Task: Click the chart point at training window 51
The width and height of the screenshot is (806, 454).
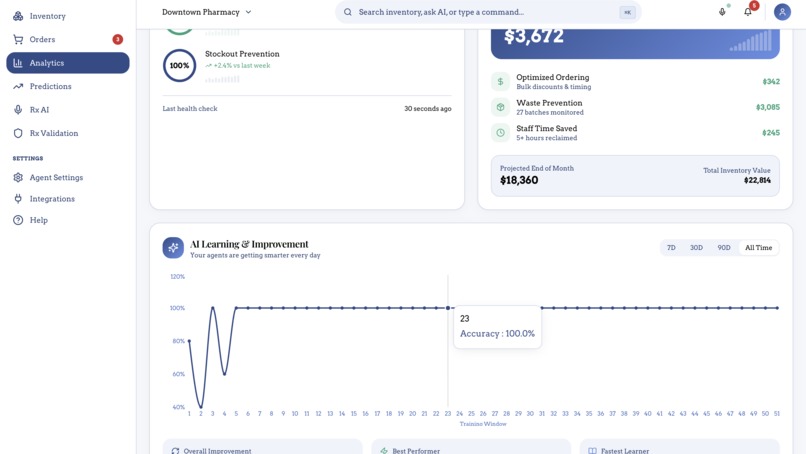Action: coord(777,308)
